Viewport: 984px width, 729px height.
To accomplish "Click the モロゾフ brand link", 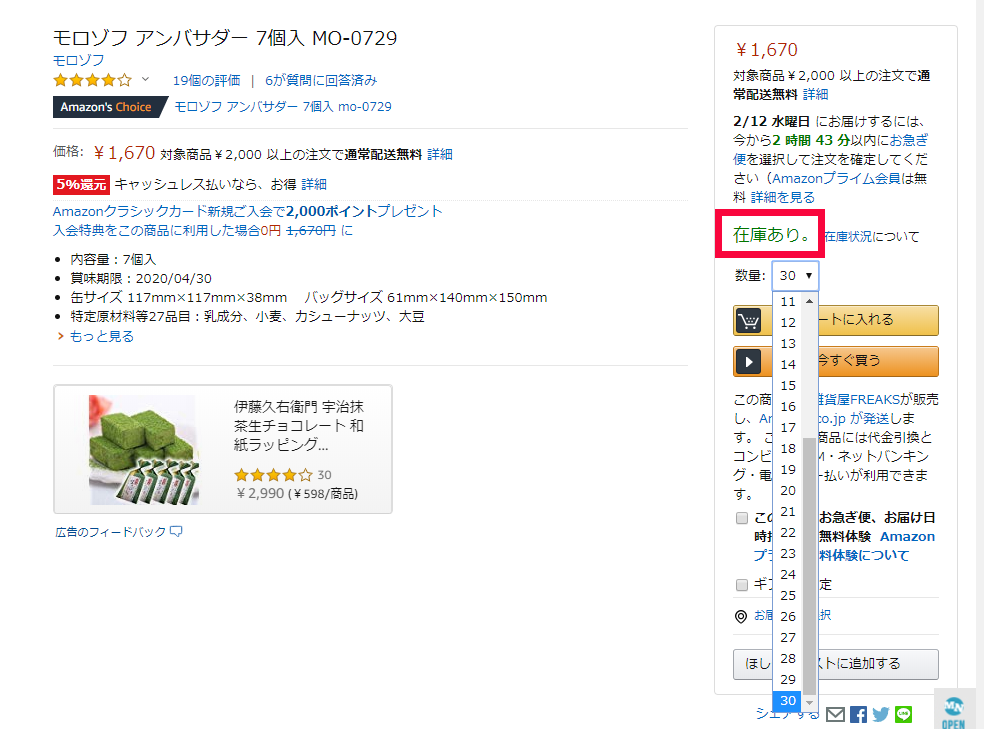I will pyautogui.click(x=79, y=60).
